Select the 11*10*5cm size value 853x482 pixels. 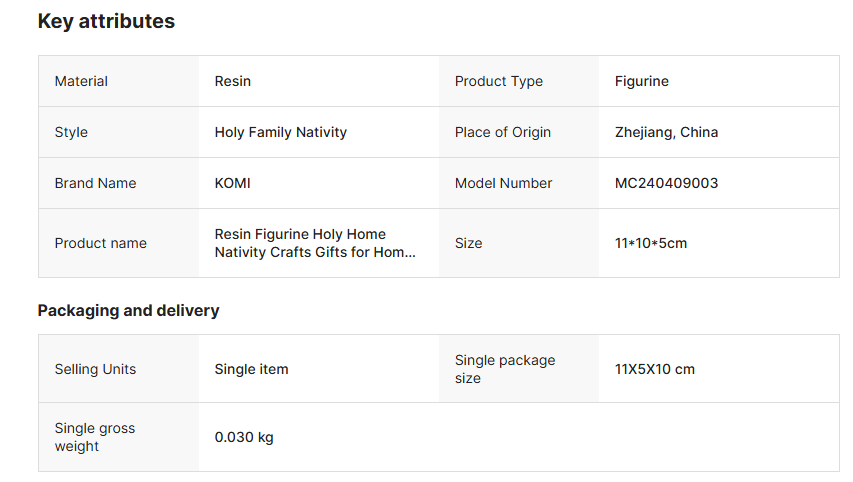point(651,243)
